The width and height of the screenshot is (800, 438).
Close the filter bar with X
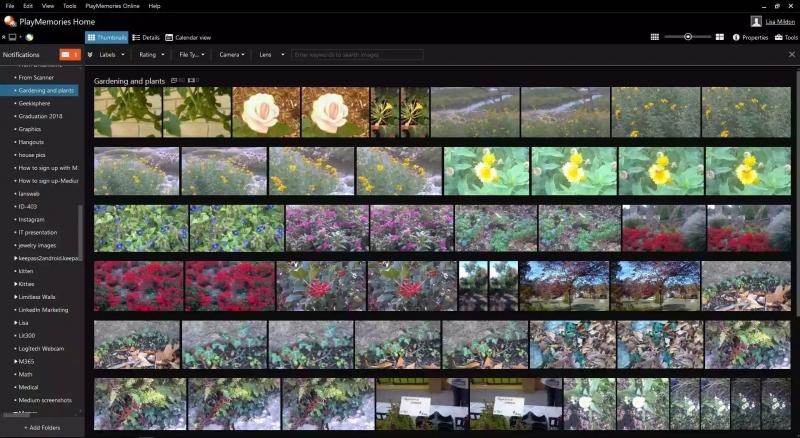pos(791,54)
